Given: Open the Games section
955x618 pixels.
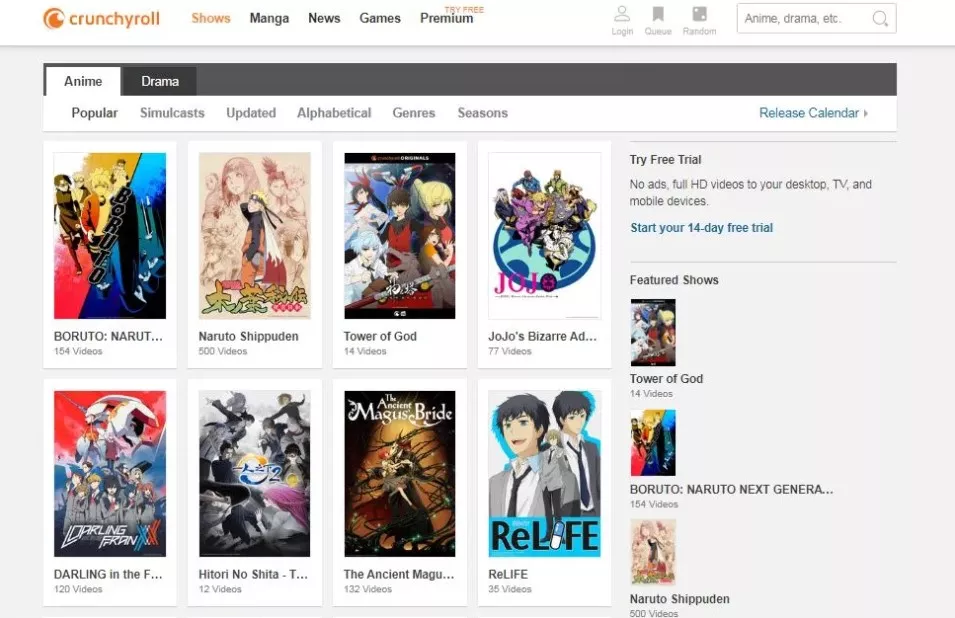Looking at the screenshot, I should [x=380, y=18].
